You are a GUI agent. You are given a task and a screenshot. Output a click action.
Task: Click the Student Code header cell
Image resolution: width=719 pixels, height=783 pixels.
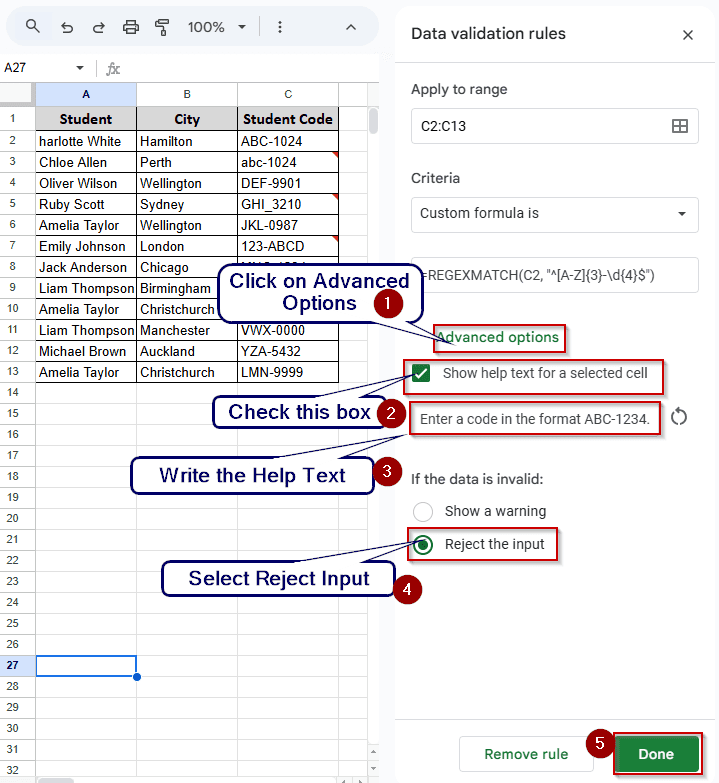coord(288,119)
